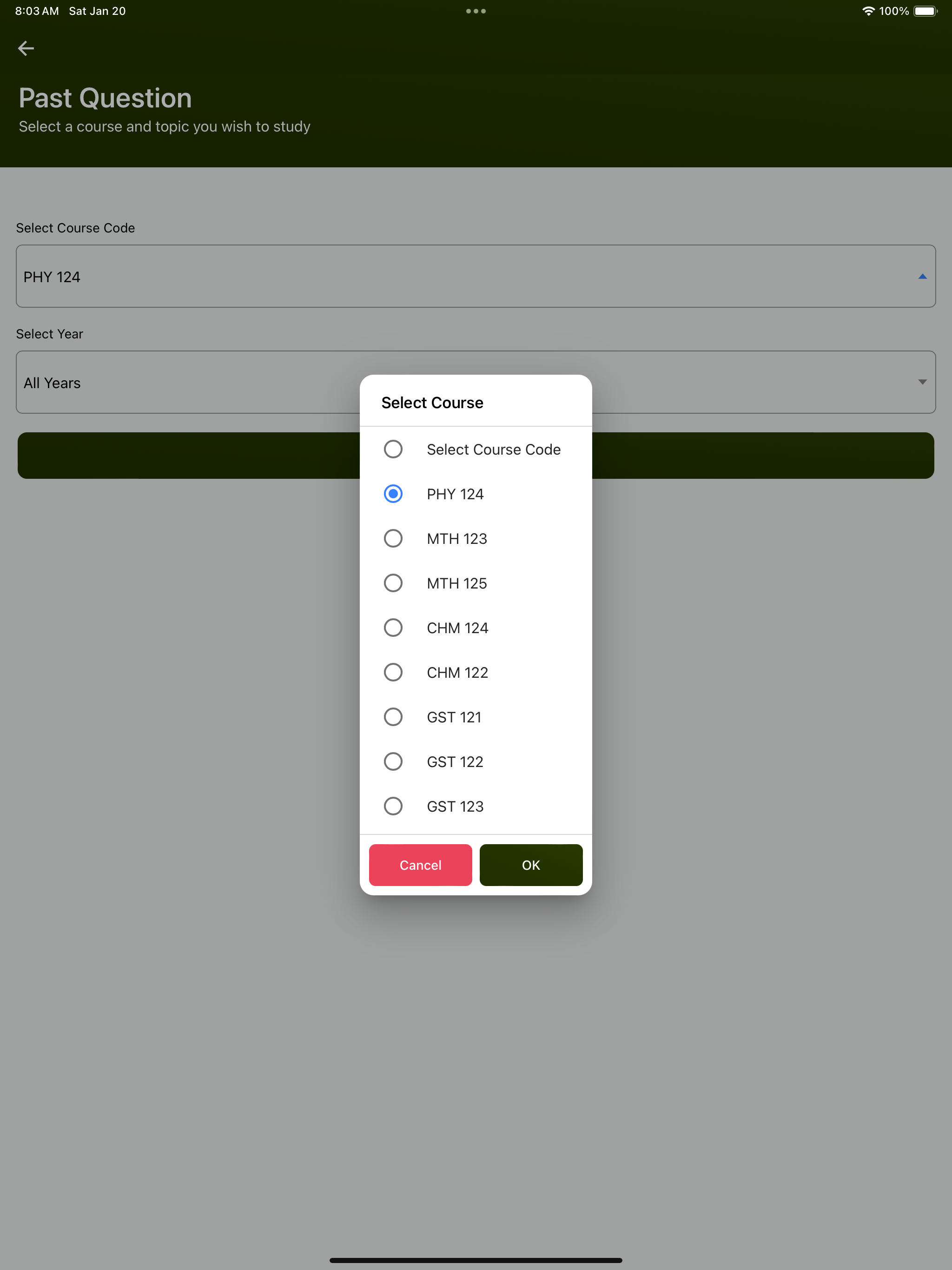Click the 'Select Course' dialog title
The image size is (952, 1270).
432,403
